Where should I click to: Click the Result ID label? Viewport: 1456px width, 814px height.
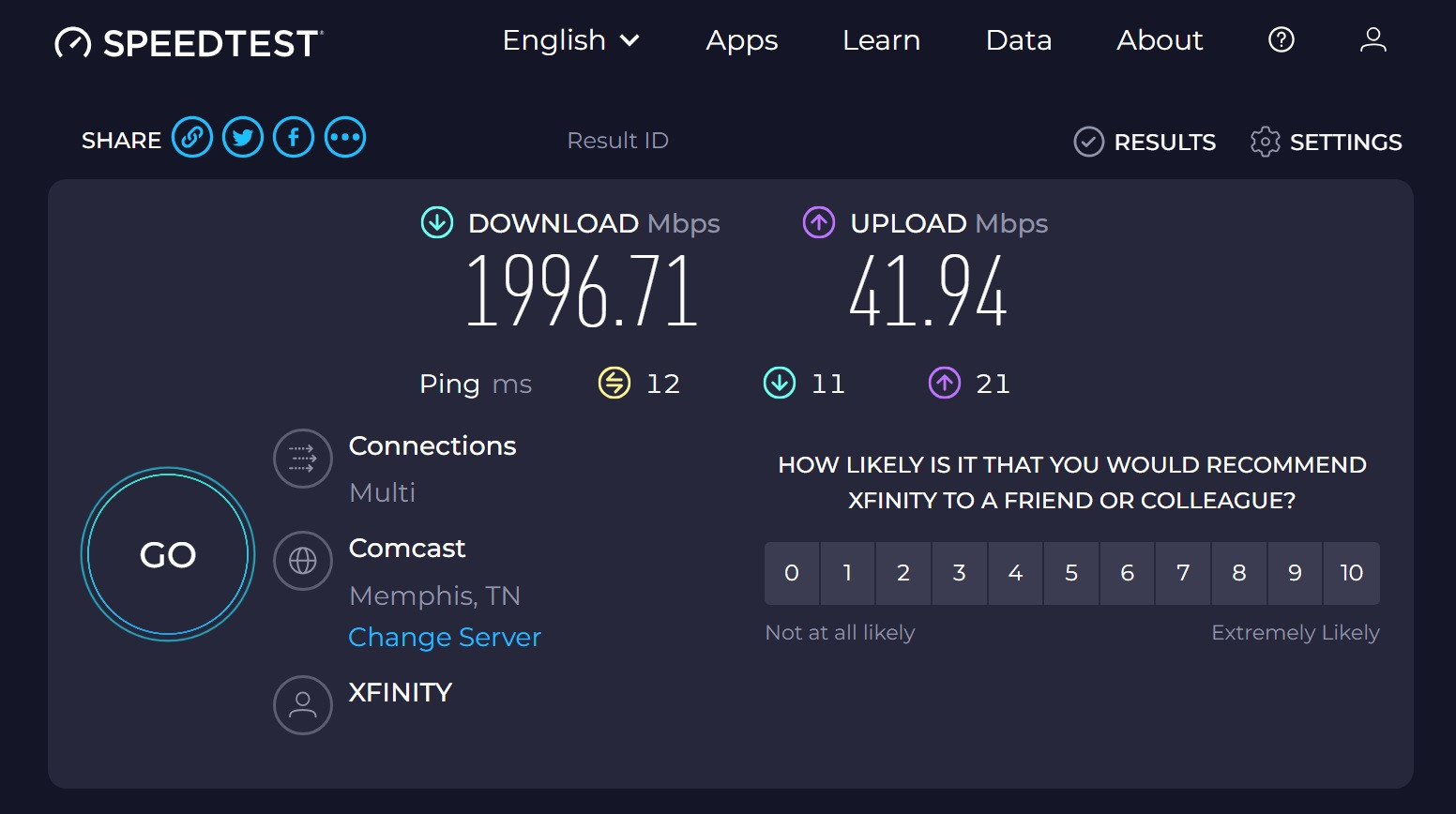[617, 141]
